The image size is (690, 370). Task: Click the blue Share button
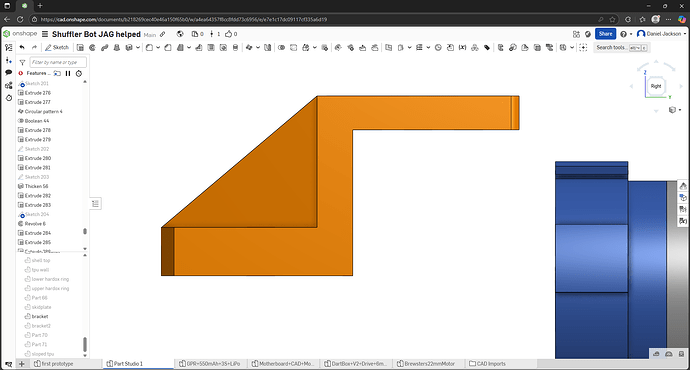pos(605,34)
